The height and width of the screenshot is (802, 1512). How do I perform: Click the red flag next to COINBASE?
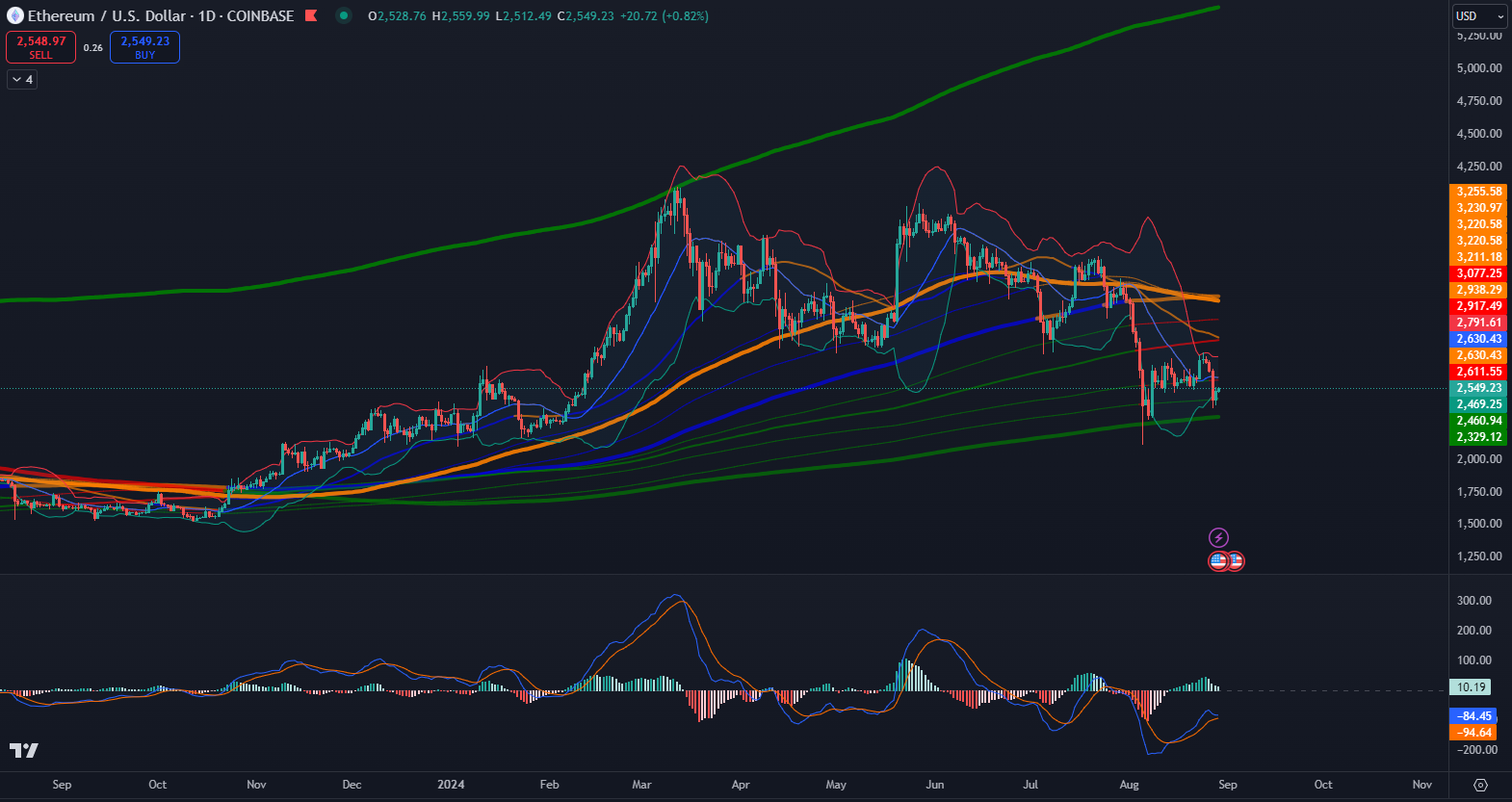coord(311,15)
